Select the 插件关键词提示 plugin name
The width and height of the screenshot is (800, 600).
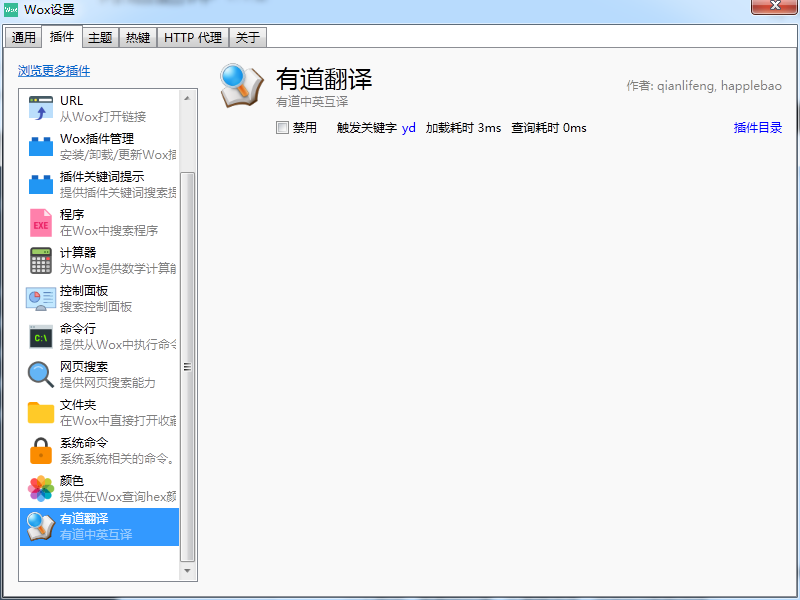tap(102, 177)
